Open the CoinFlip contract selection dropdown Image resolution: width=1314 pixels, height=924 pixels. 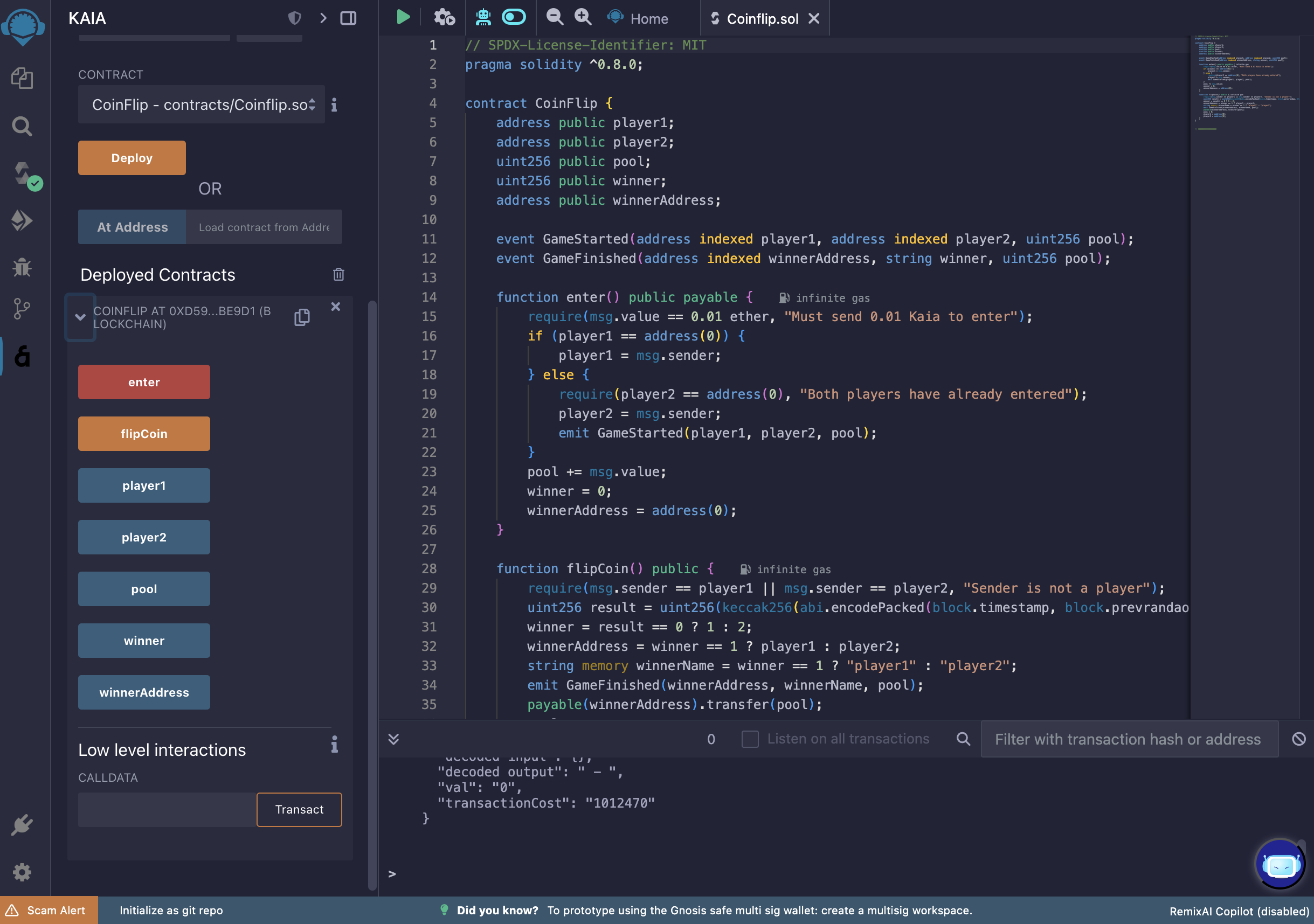(202, 105)
